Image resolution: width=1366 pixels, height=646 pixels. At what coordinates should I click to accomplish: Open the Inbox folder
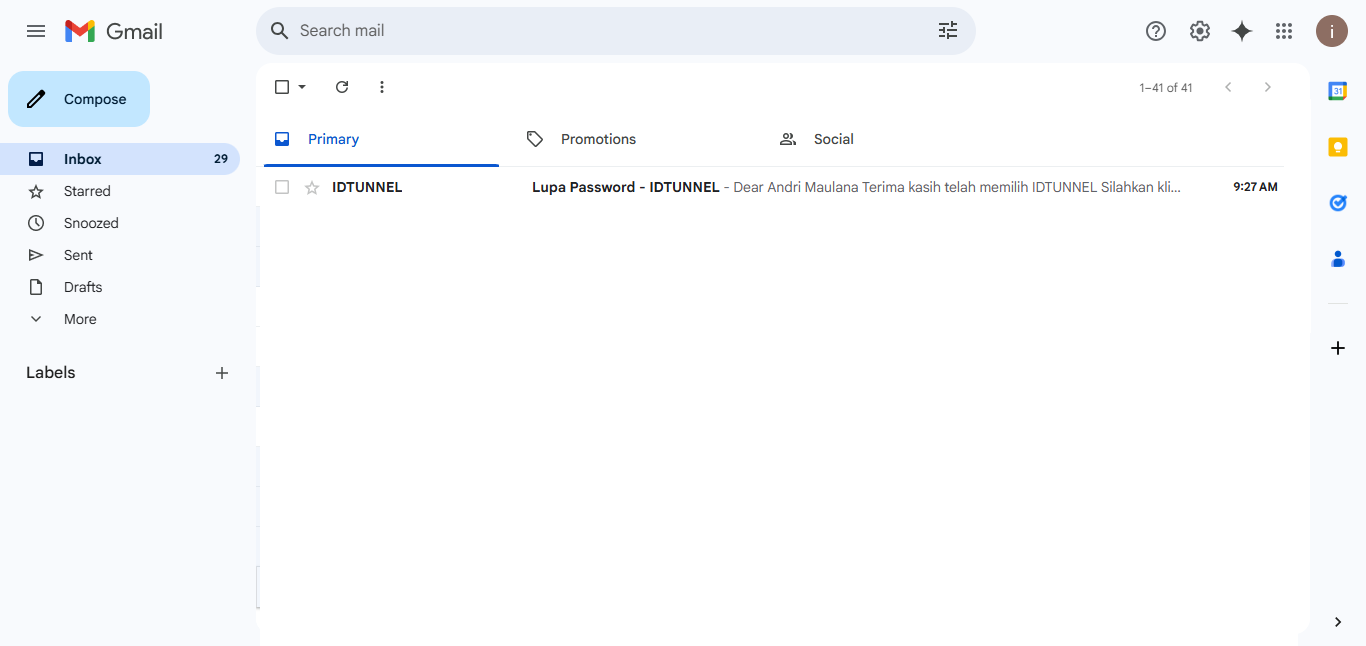pos(120,159)
